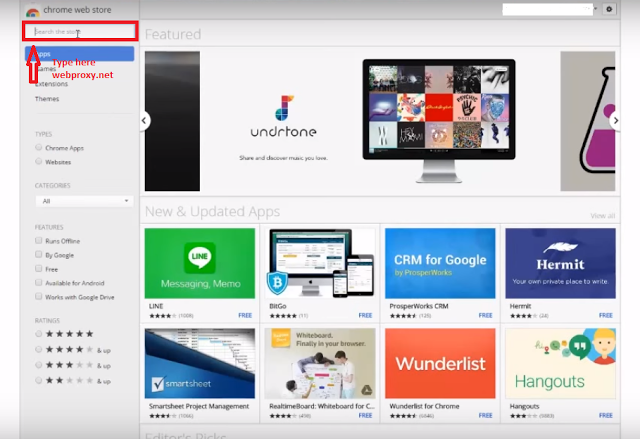This screenshot has width=640, height=439.
Task: Advance to next featured carousel slide
Action: pos(615,120)
